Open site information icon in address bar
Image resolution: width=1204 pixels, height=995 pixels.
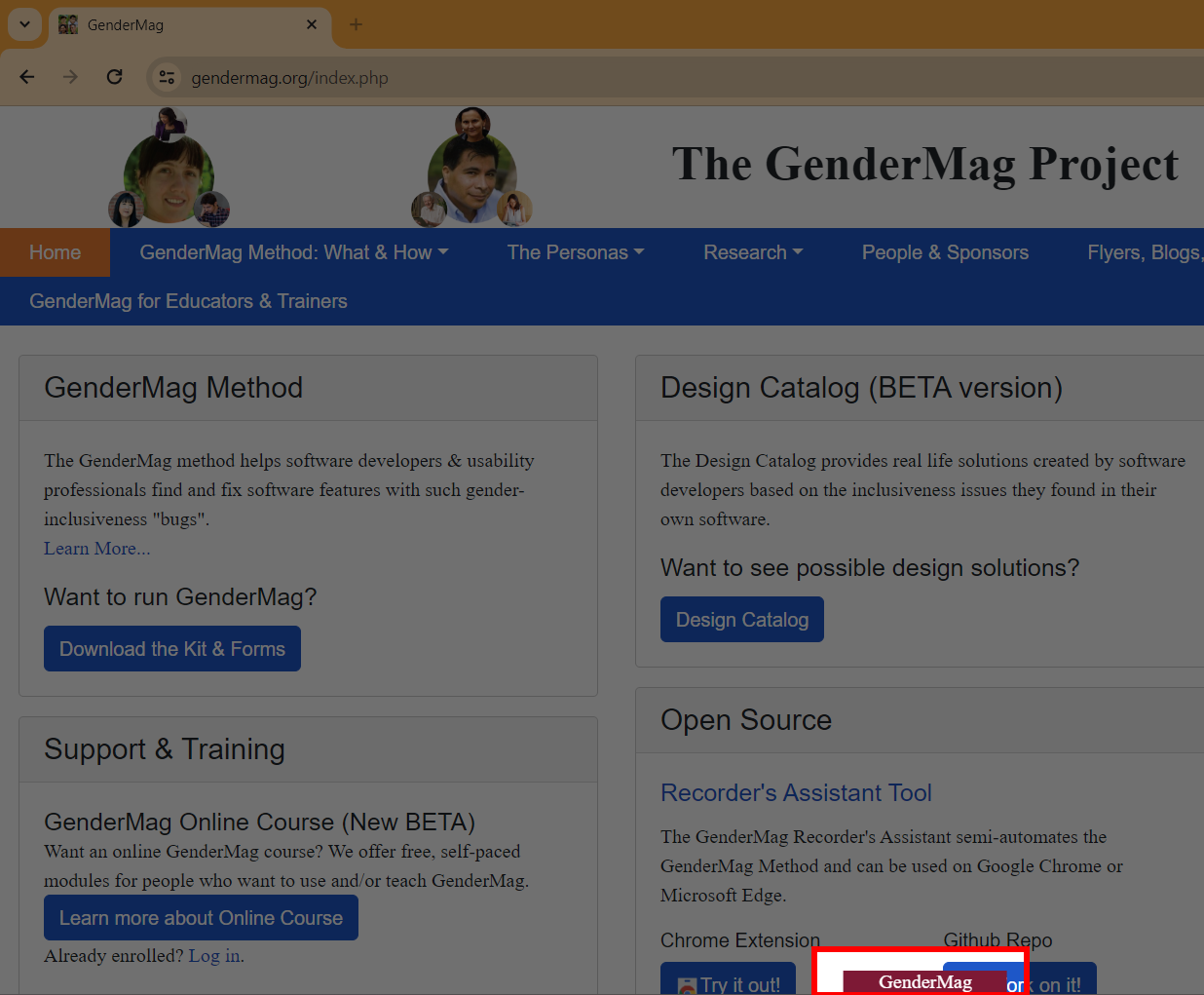point(167,77)
